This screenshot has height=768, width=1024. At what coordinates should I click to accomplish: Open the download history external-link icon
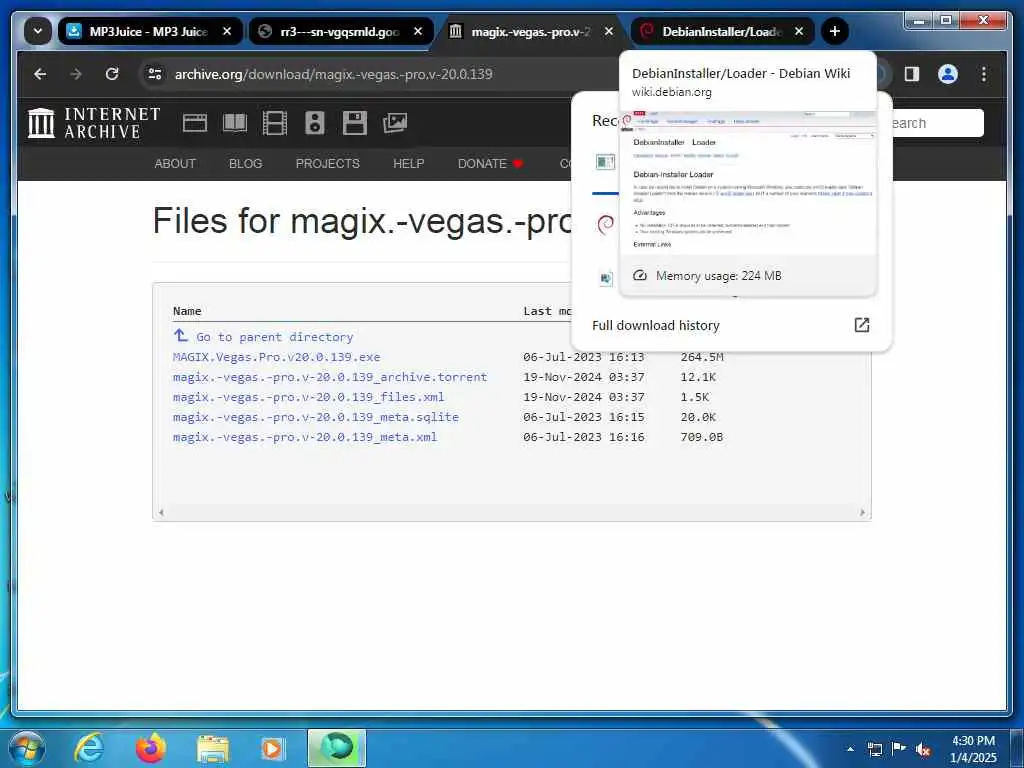pyautogui.click(x=862, y=325)
